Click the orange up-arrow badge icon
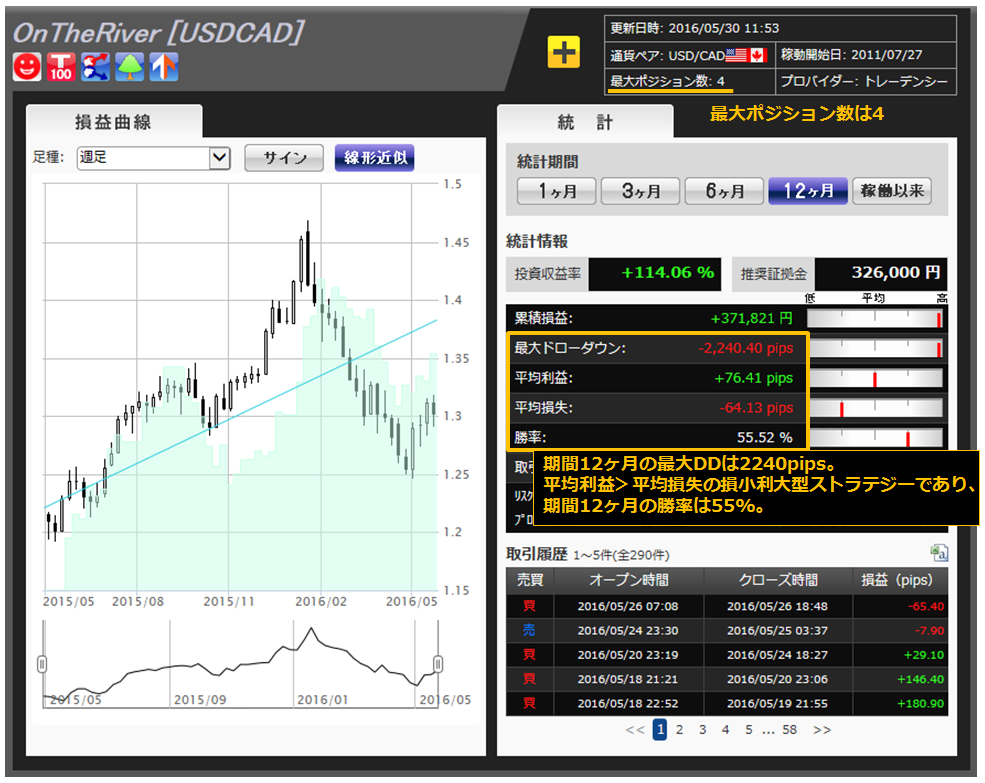The image size is (985, 783). click(164, 67)
